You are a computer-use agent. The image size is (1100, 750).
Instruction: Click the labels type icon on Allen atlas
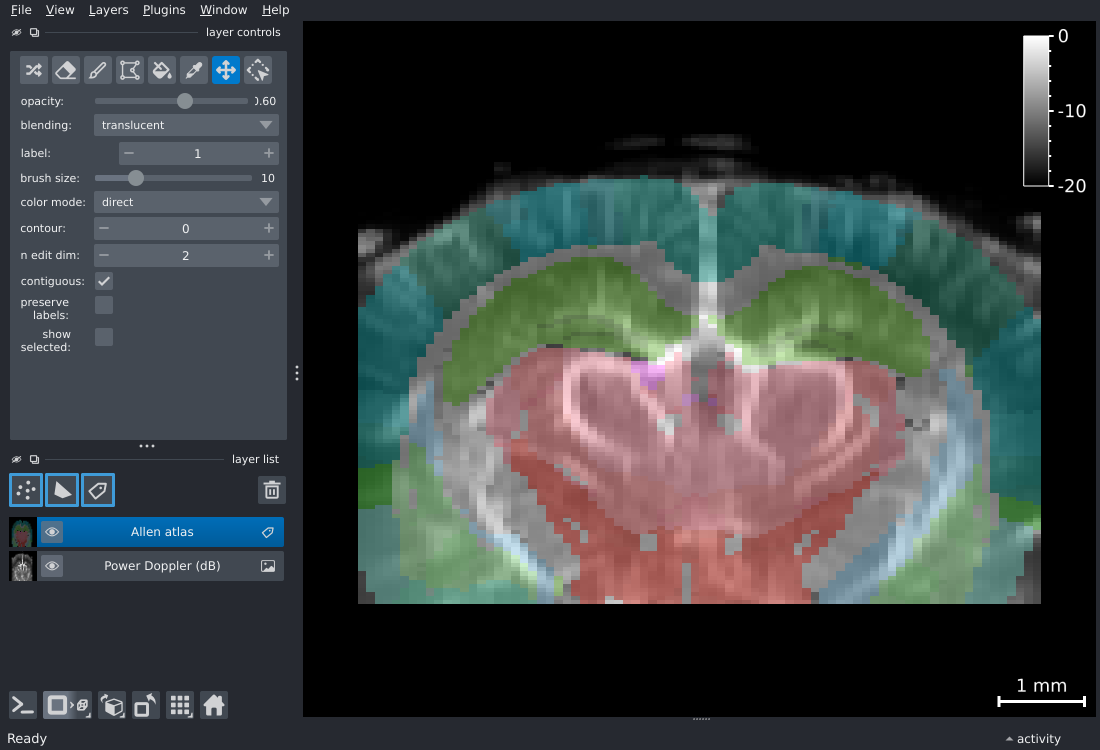coord(268,533)
